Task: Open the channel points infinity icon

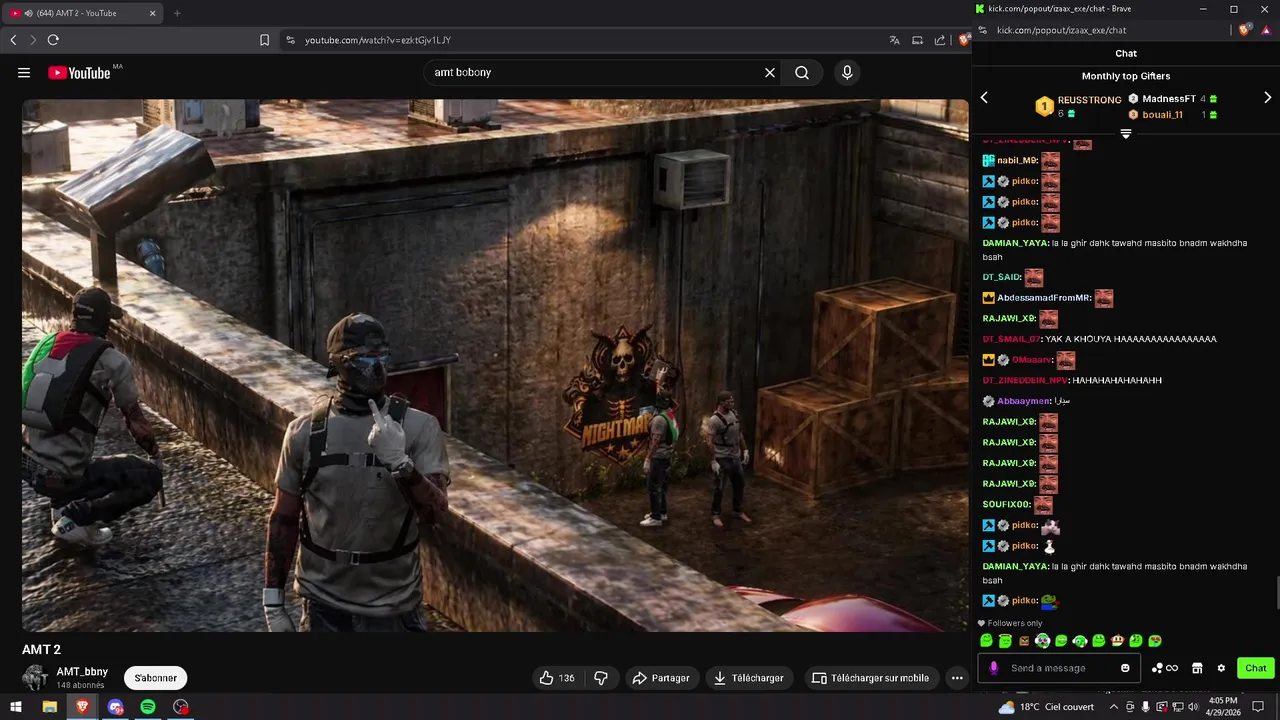Action: [1165, 668]
